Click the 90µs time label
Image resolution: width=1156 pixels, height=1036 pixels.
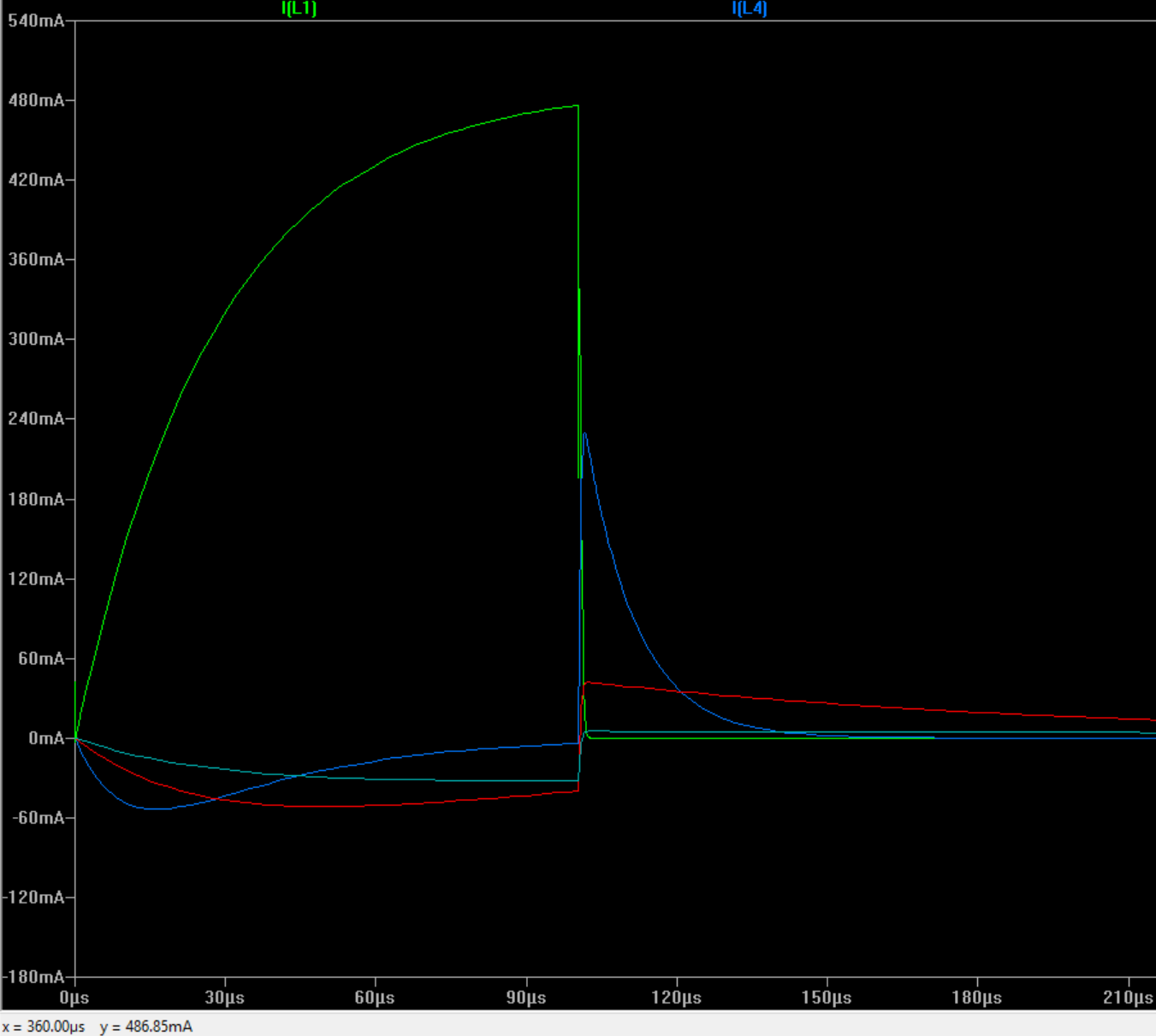click(x=525, y=998)
